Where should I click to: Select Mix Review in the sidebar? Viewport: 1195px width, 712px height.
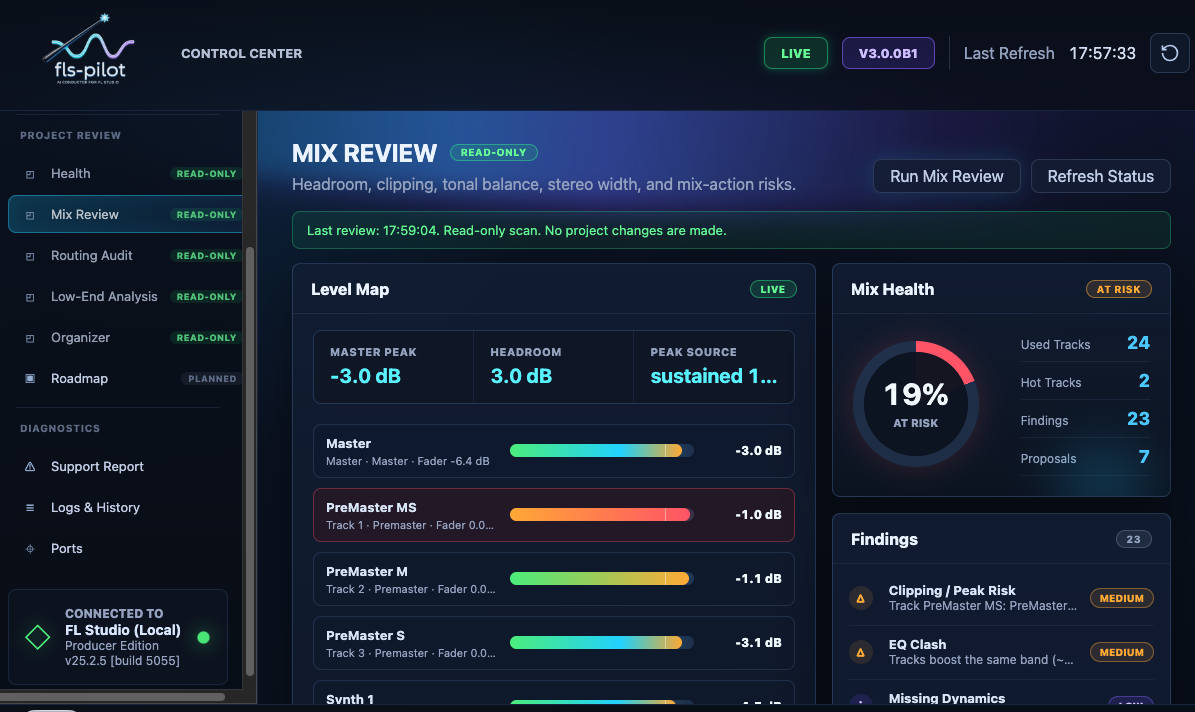tap(125, 214)
